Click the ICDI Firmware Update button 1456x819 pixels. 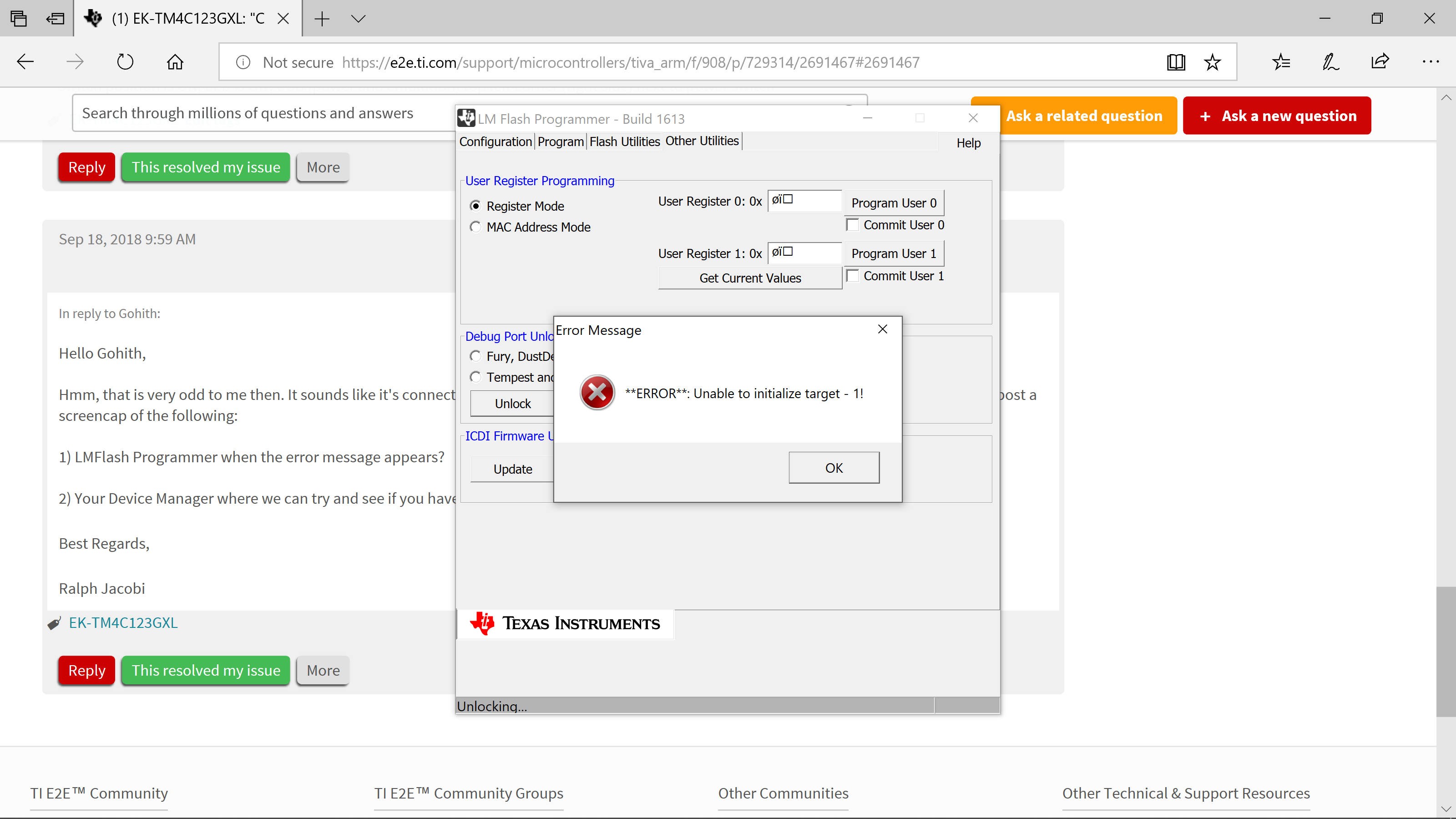click(x=512, y=469)
